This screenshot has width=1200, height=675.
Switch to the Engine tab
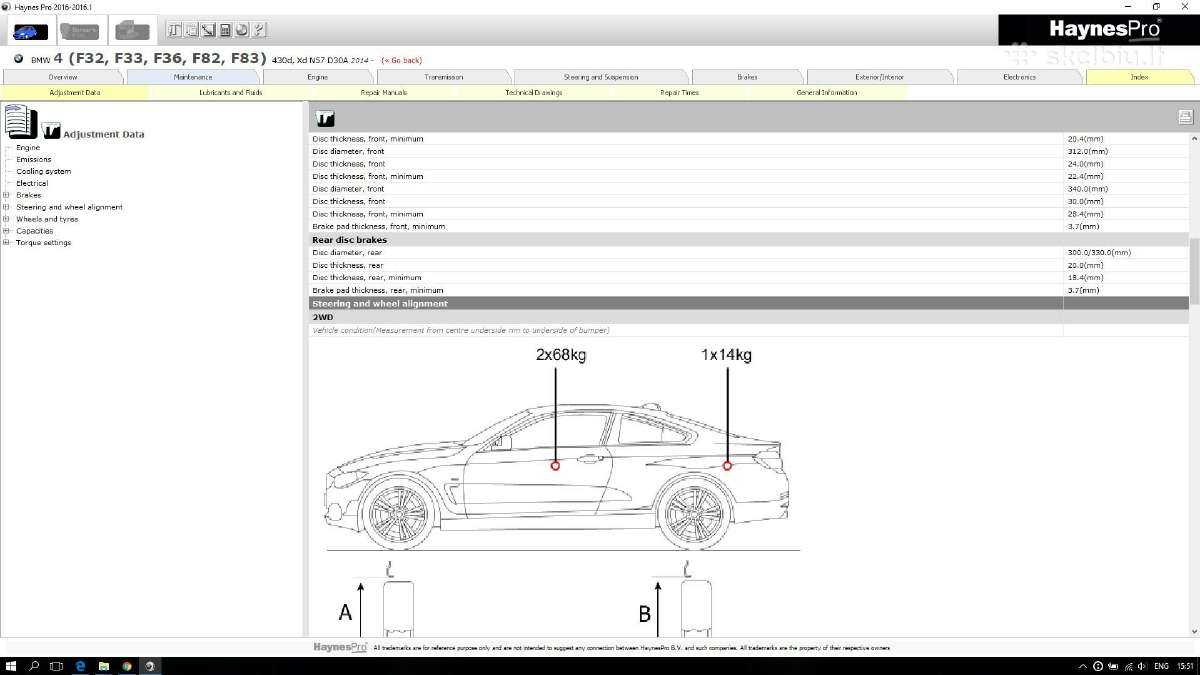tap(317, 77)
